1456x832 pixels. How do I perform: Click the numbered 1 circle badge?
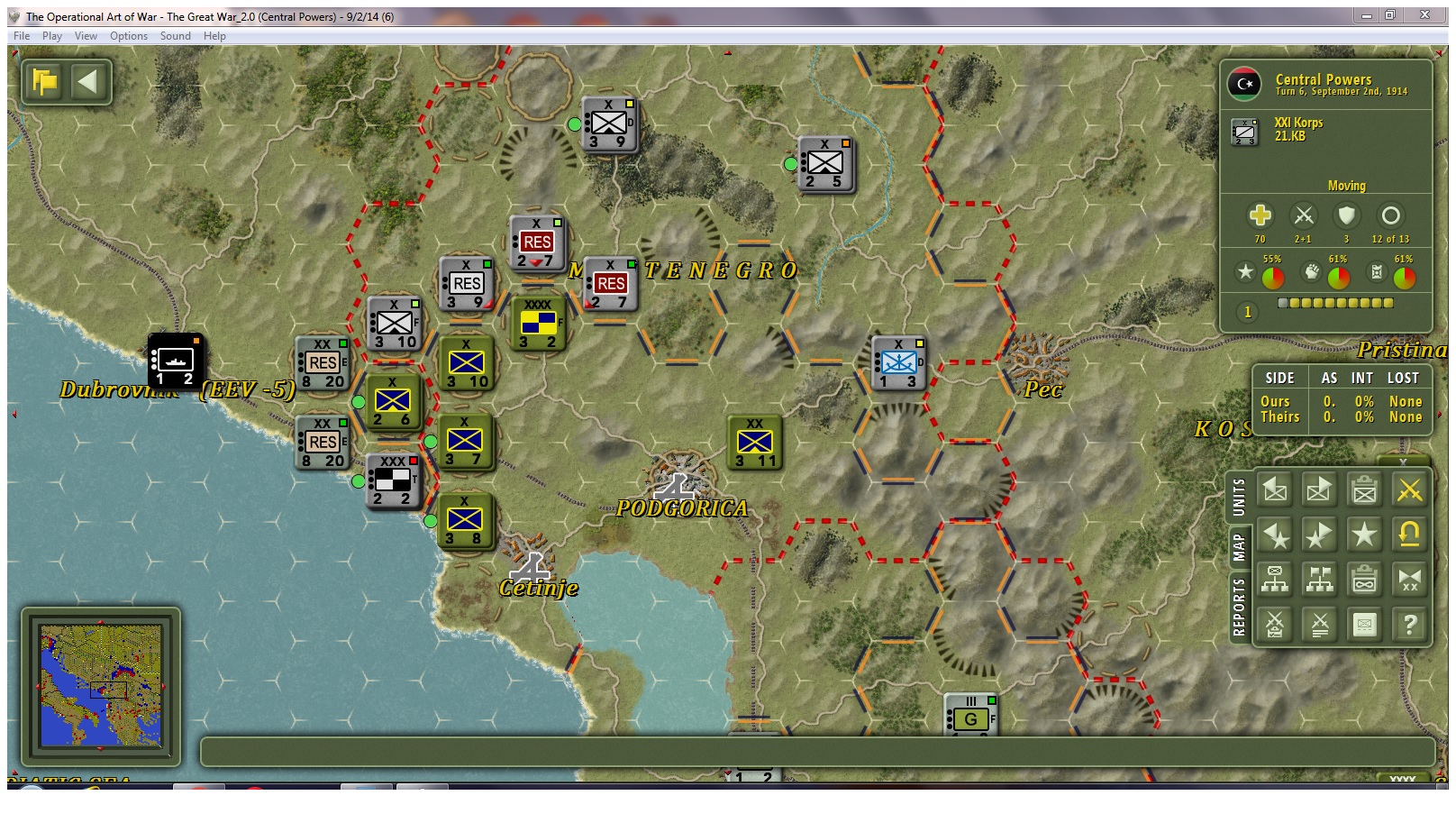(x=1247, y=312)
